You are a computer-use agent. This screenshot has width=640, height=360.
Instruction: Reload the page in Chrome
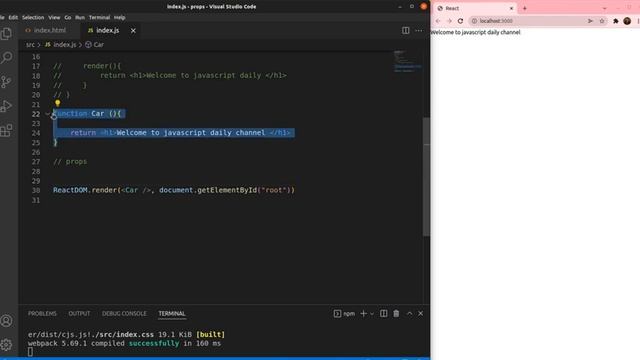click(x=460, y=21)
